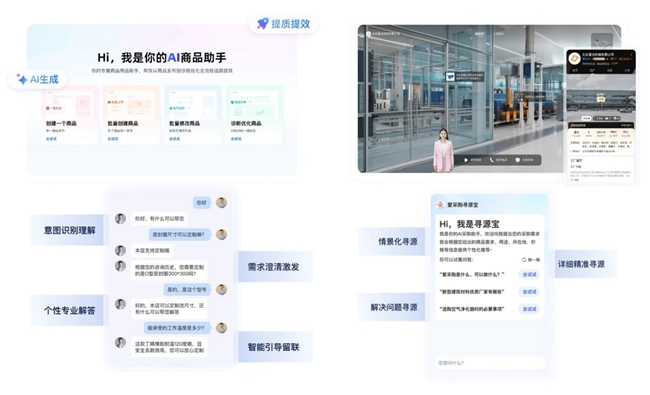Image resolution: width=650 pixels, height=395 pixels.
Task: Click the 寻源宝 chat input field
Action: click(x=490, y=363)
